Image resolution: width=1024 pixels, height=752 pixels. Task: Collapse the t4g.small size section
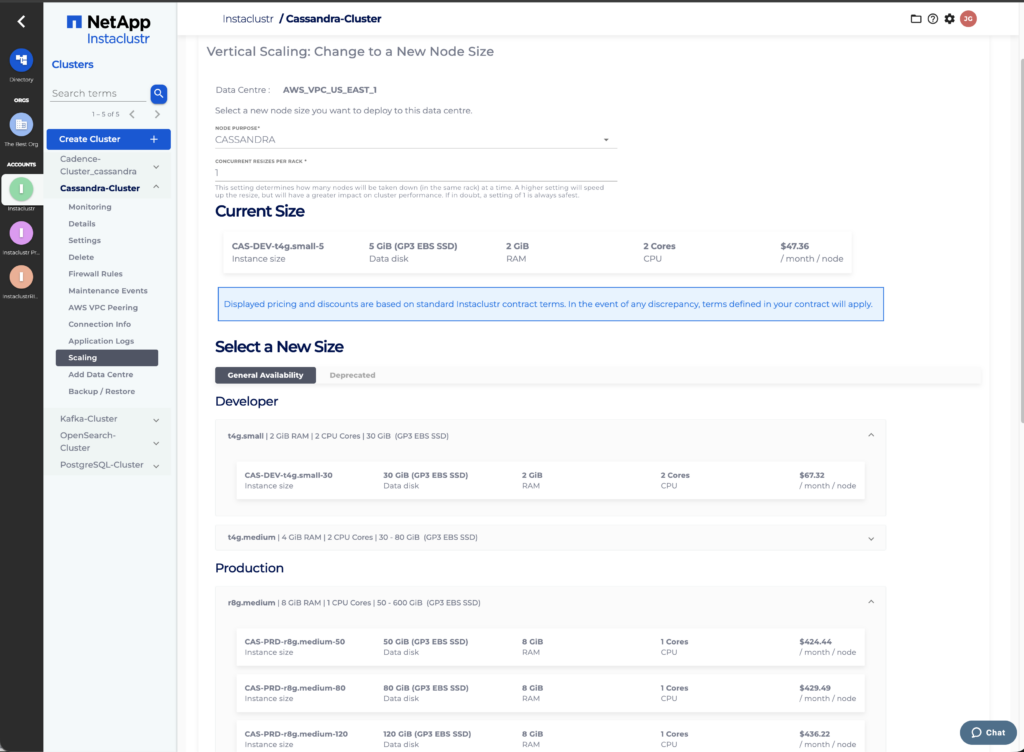coord(870,436)
